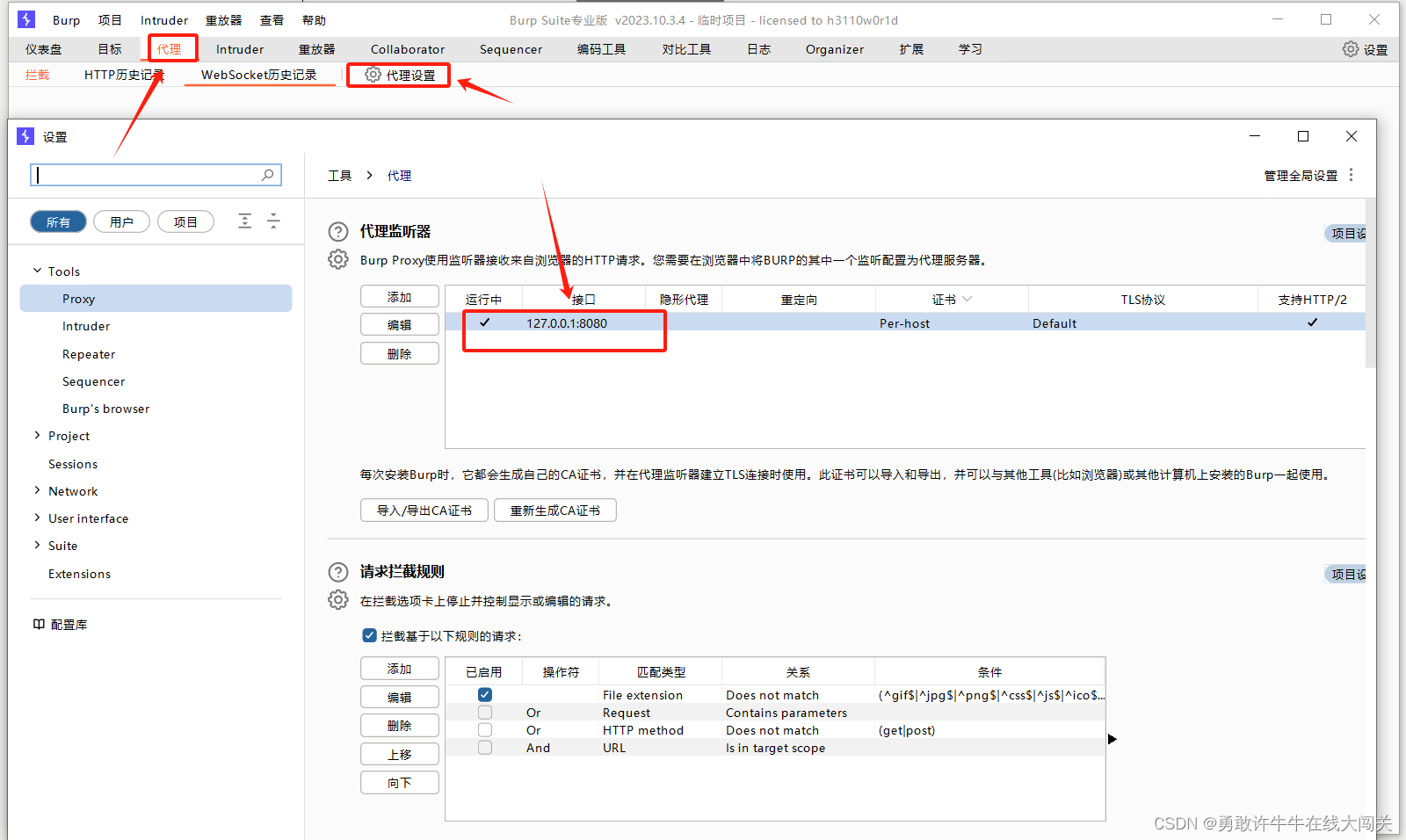Click 导入/导出CA证书 button

(424, 510)
